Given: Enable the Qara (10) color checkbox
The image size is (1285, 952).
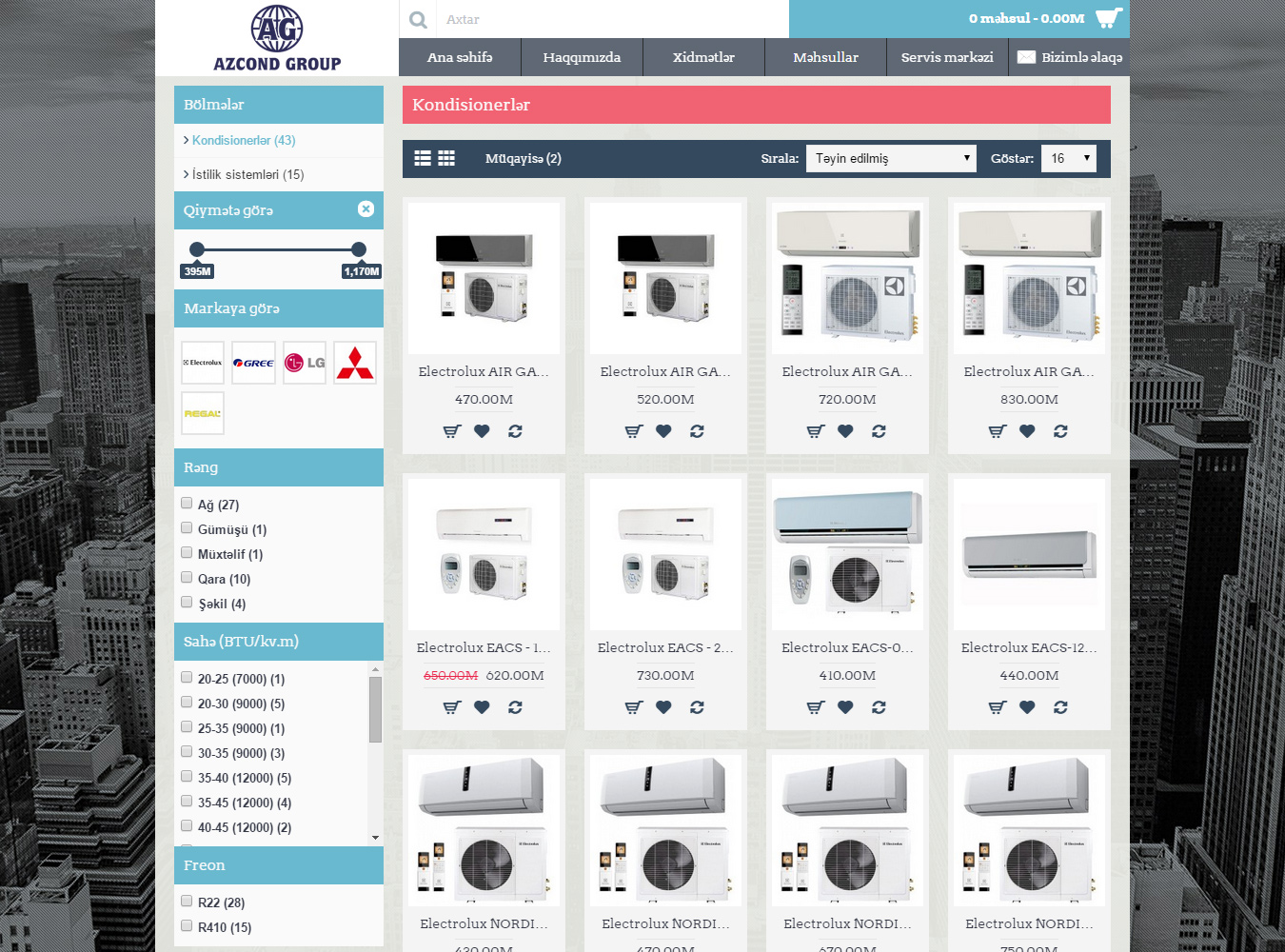Looking at the screenshot, I should (187, 578).
